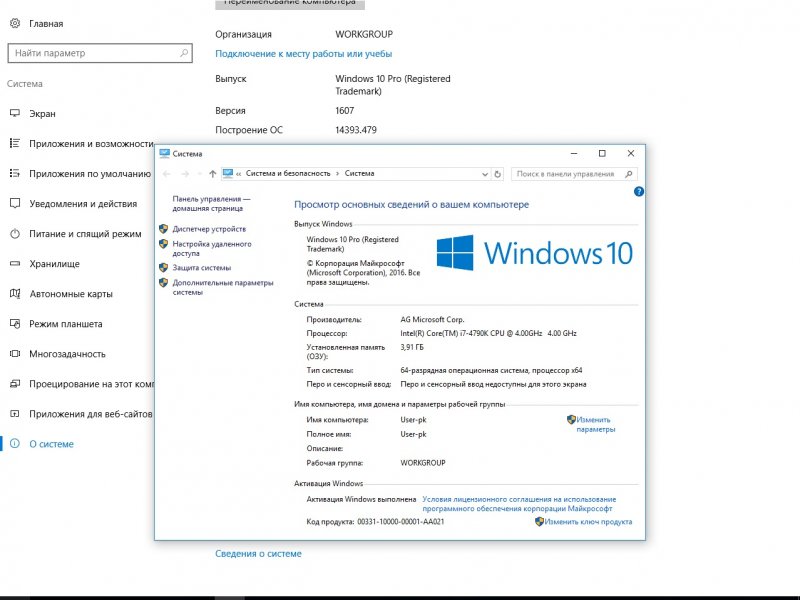Open Экран display settings icon
Viewport: 800px width, 600px height.
tap(15, 113)
